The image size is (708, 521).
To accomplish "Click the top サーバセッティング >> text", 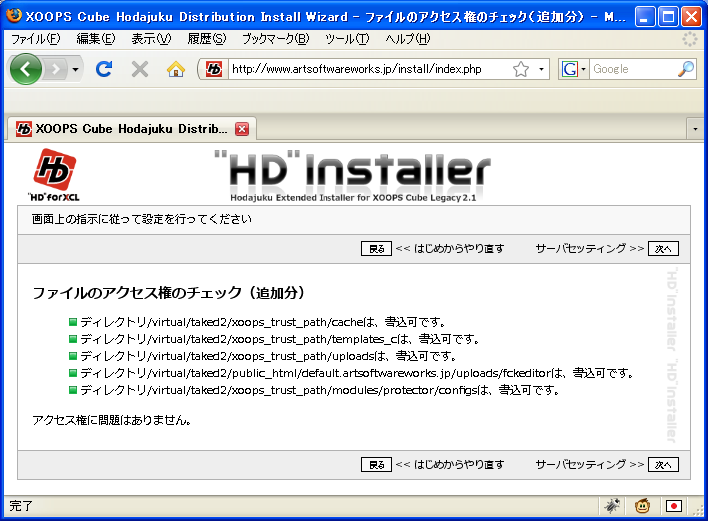I will coord(589,249).
